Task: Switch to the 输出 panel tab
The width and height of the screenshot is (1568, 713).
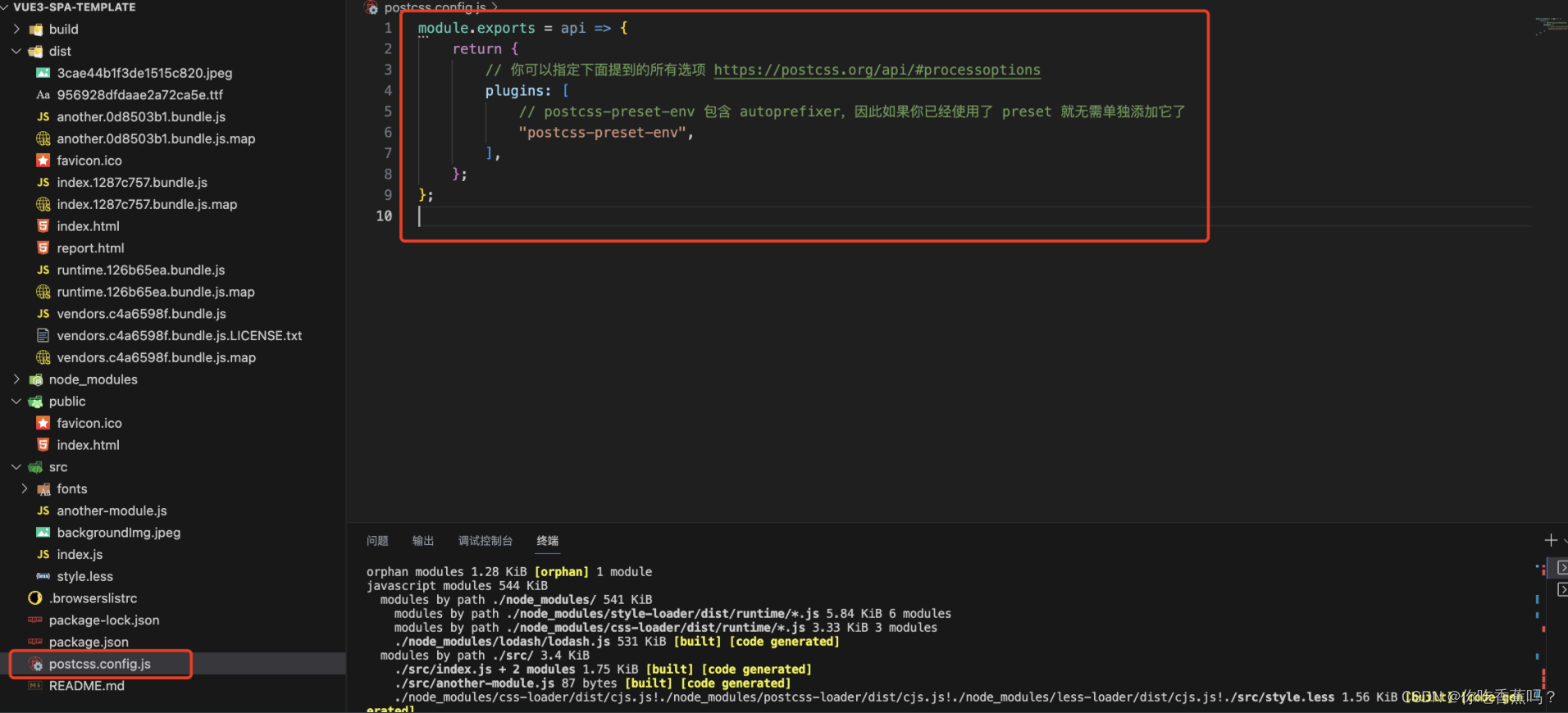Action: 423,541
